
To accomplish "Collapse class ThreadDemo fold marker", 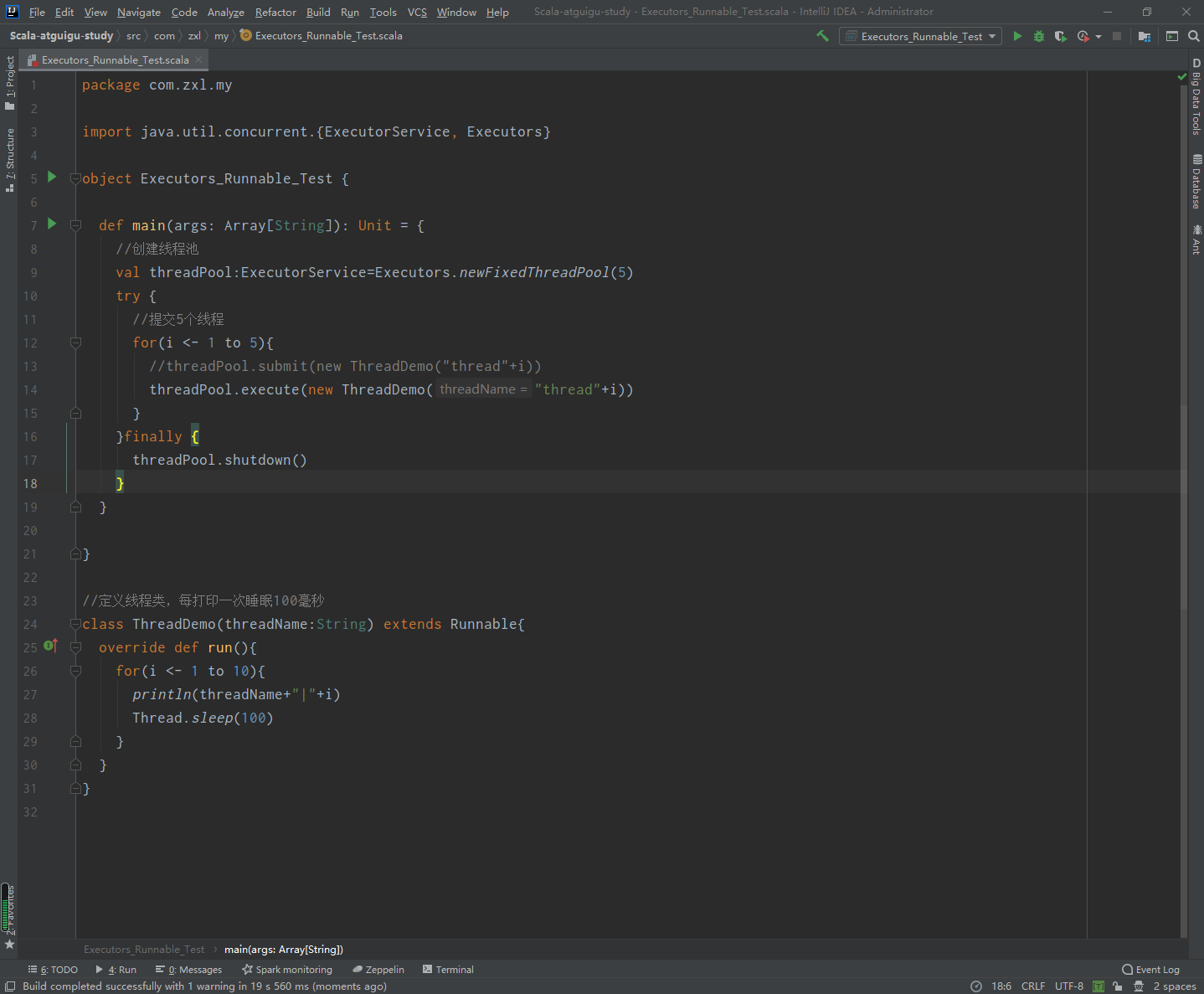I will coord(75,624).
